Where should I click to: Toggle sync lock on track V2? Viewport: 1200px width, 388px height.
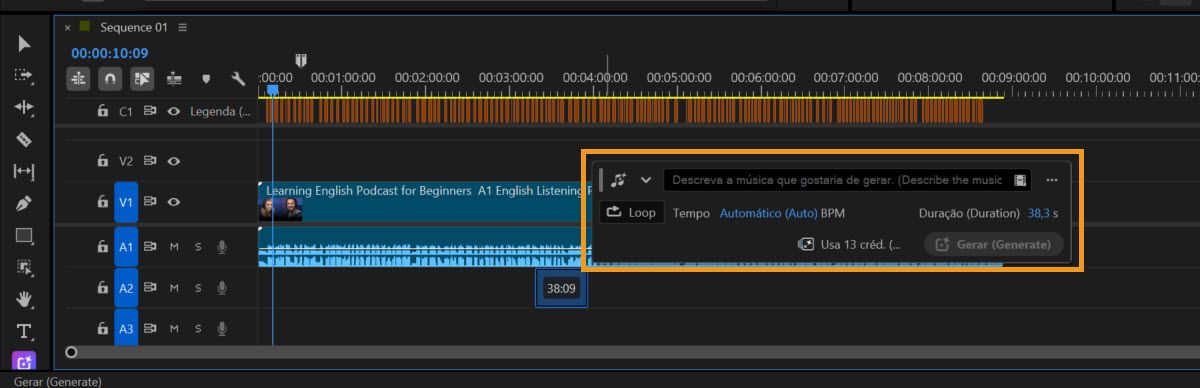150,160
